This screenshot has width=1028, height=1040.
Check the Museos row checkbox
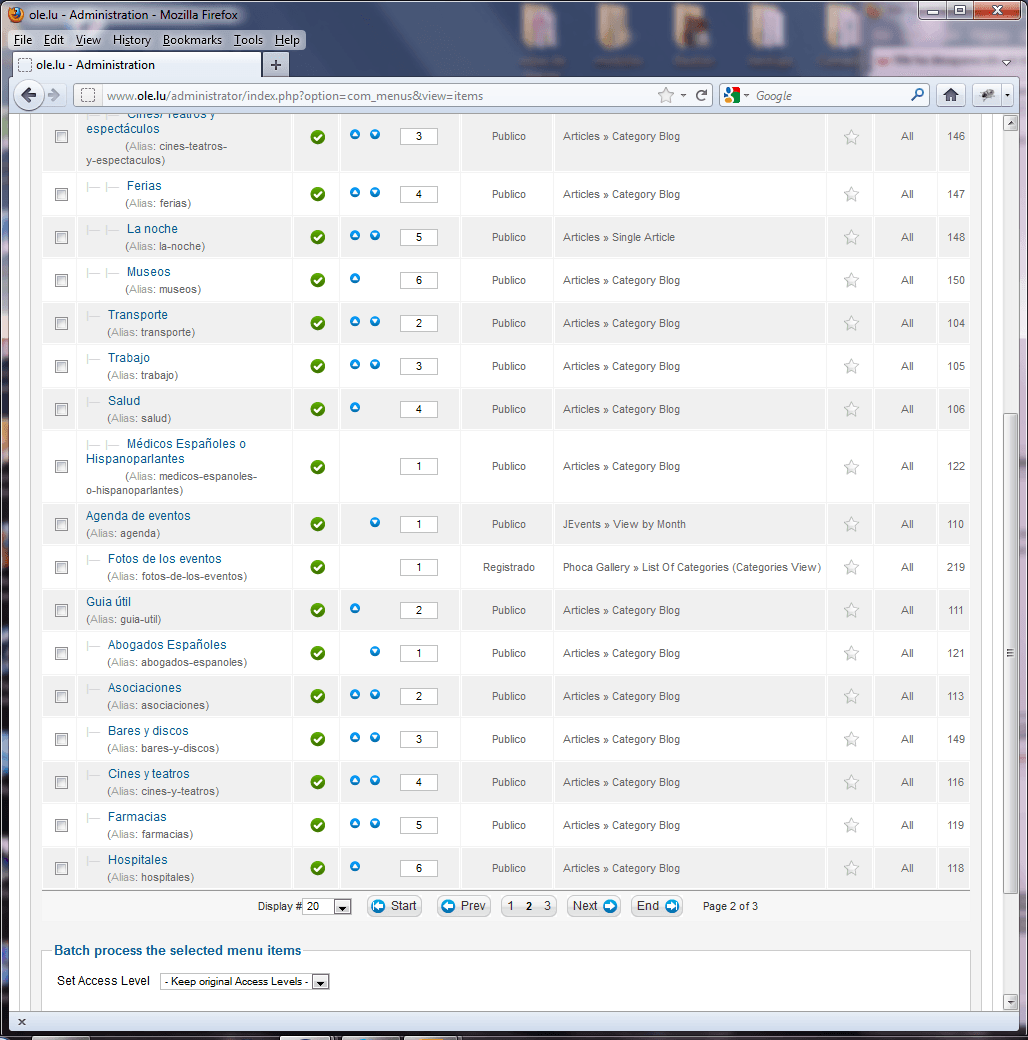point(62,281)
